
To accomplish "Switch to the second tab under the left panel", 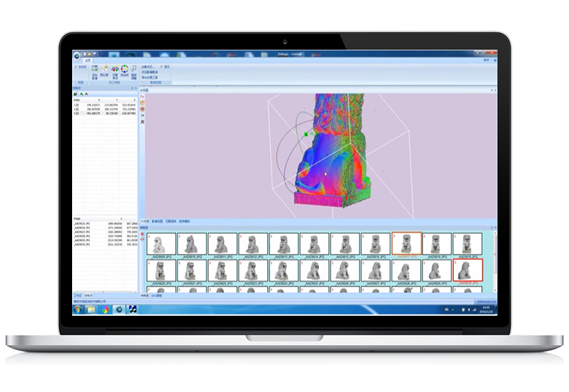I will 88,295.
